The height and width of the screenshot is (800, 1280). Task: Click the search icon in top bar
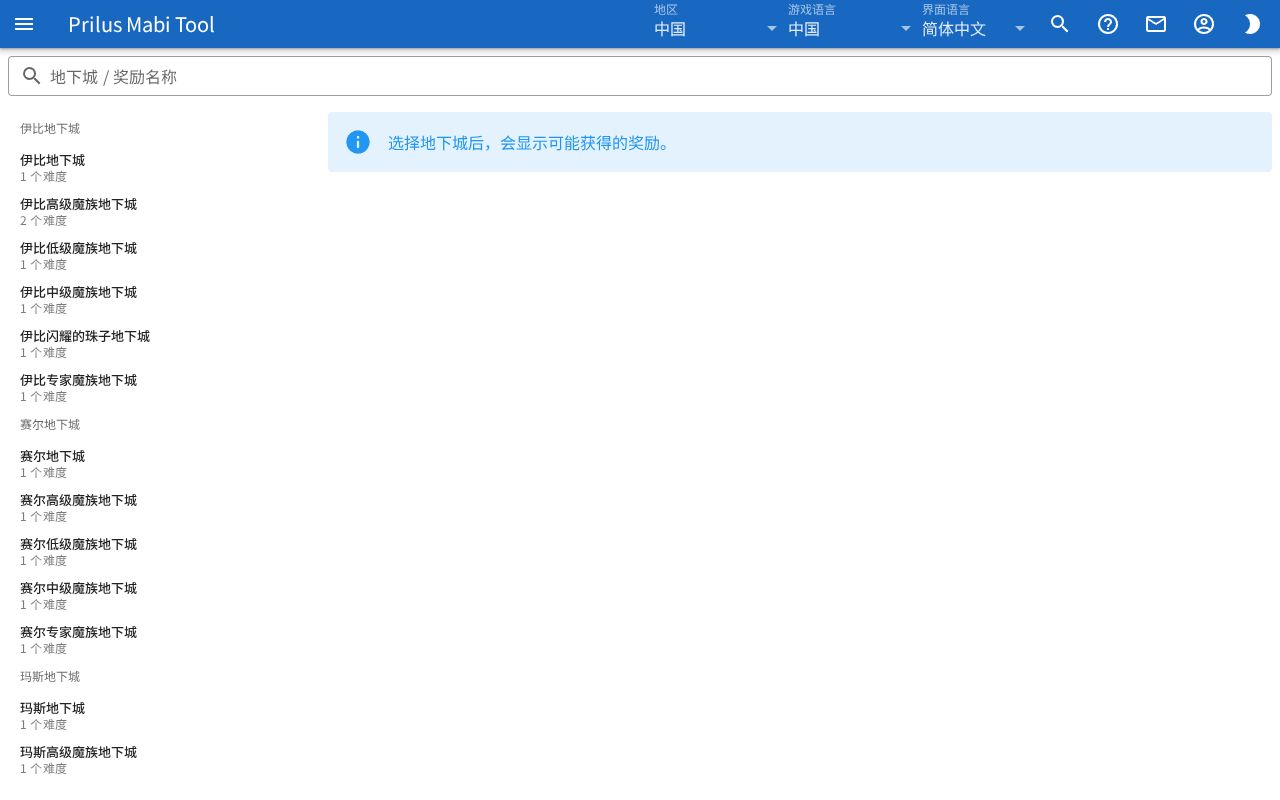(1060, 24)
